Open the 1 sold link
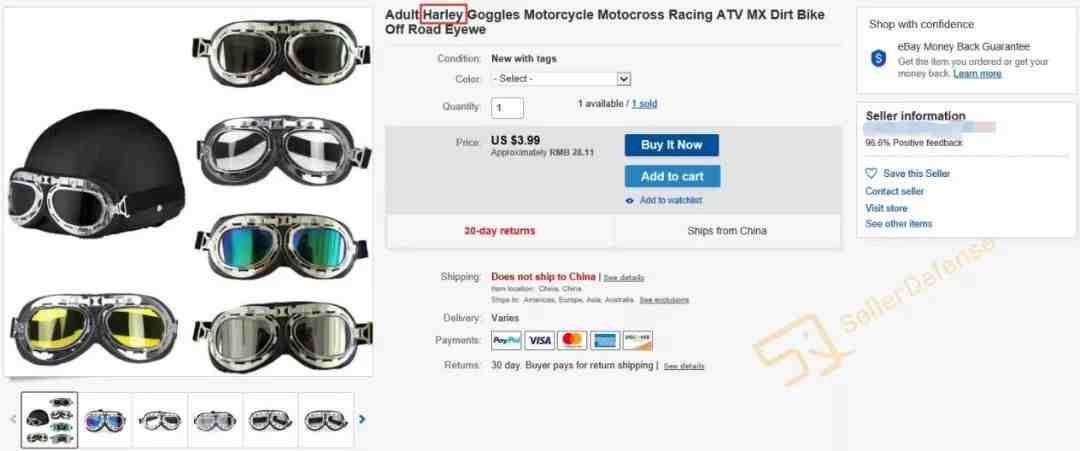Viewport: 1080px width, 451px height. tap(644, 104)
